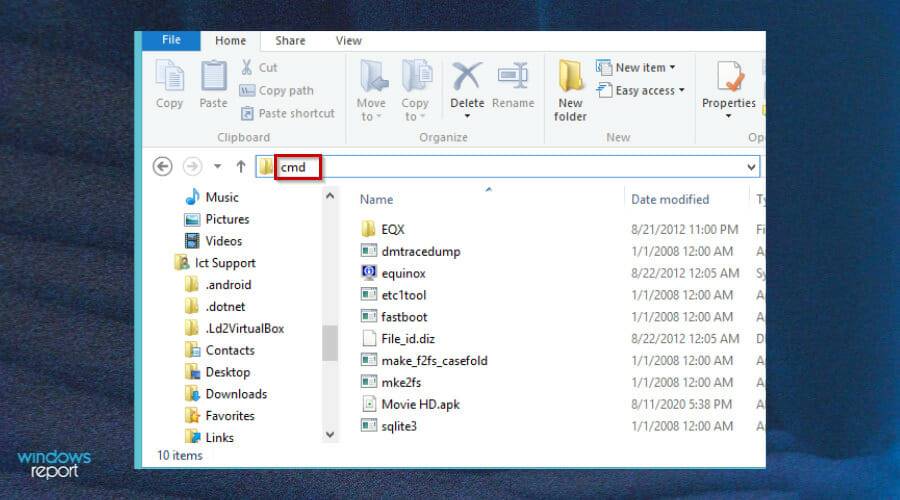The height and width of the screenshot is (500, 900).
Task: Sort by Date modified column header
Action: pyautogui.click(x=670, y=200)
